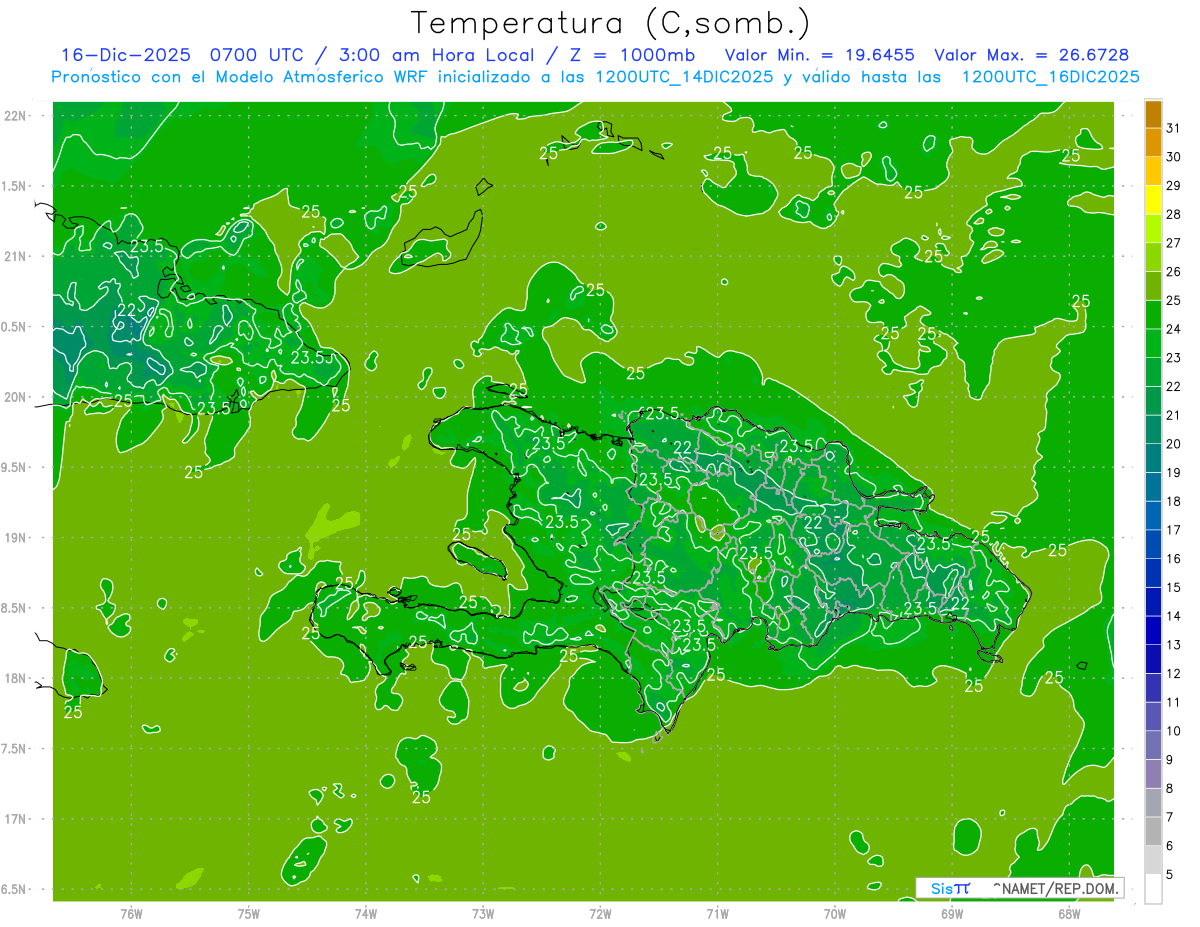Image resolution: width=1200 pixels, height=927 pixels.
Task: Select the "Z = 1000mb" level label
Action: coord(632,55)
